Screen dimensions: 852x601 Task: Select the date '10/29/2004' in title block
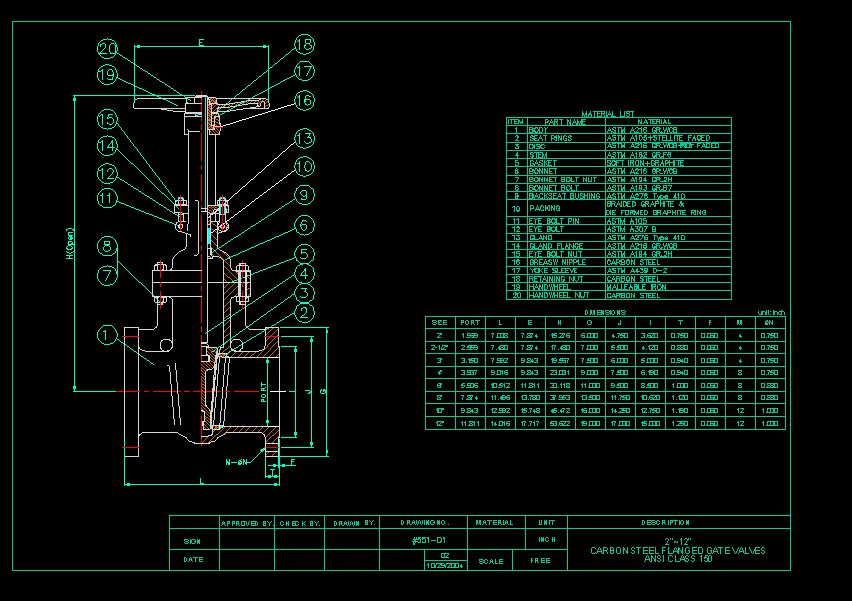[x=445, y=565]
